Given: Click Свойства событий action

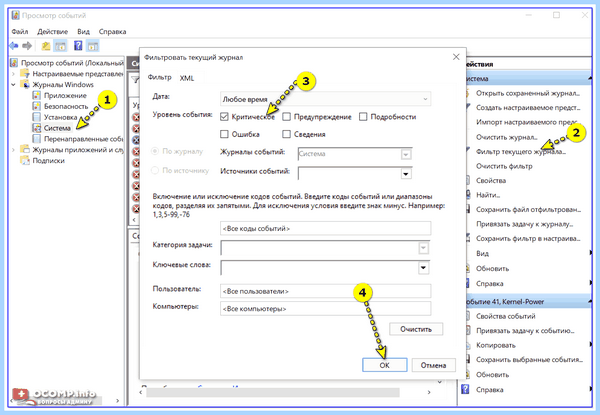Looking at the screenshot, I should [505, 316].
